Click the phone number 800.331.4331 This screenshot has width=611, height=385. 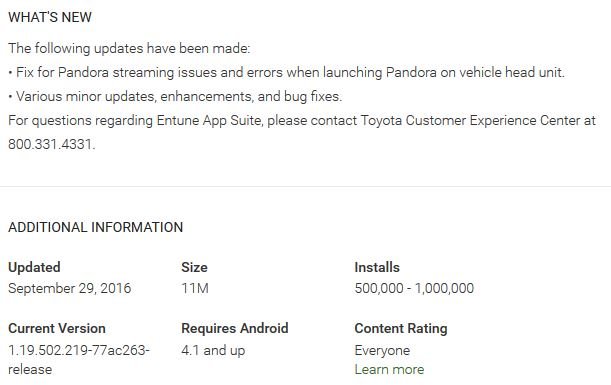51,144
